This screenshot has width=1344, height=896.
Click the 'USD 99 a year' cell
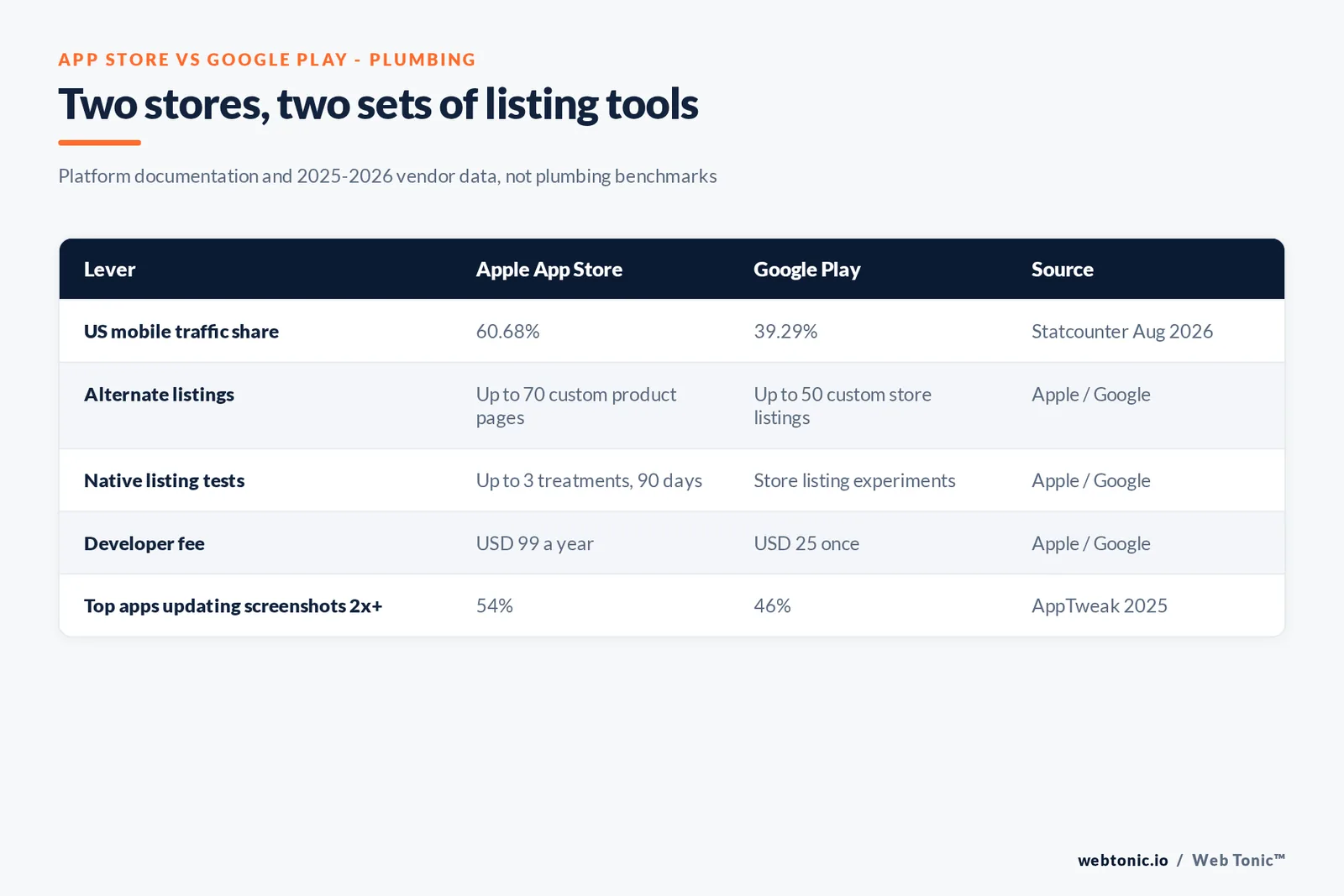click(x=535, y=544)
